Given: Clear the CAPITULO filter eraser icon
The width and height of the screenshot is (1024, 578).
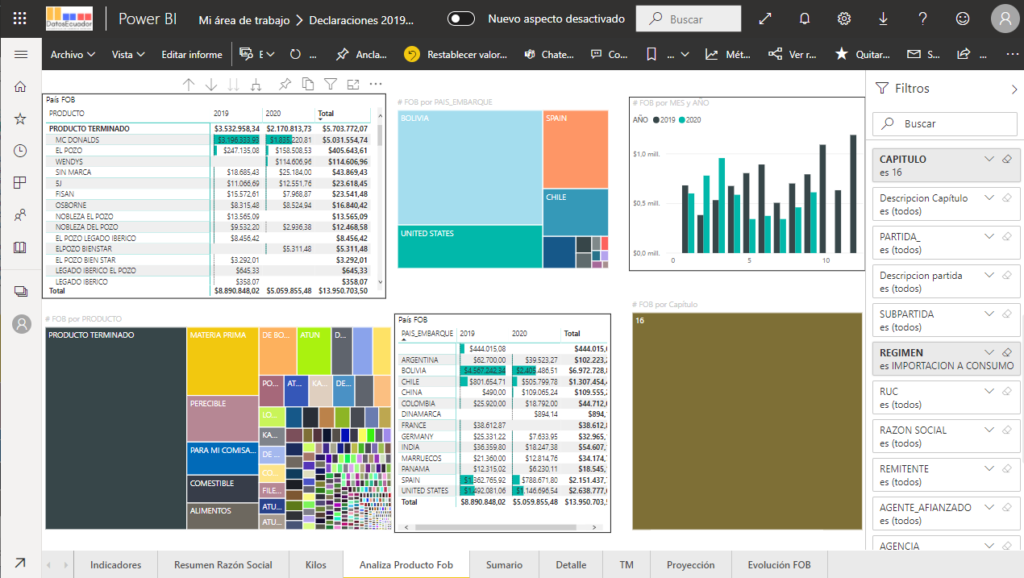Looking at the screenshot, I should click(x=1007, y=159).
